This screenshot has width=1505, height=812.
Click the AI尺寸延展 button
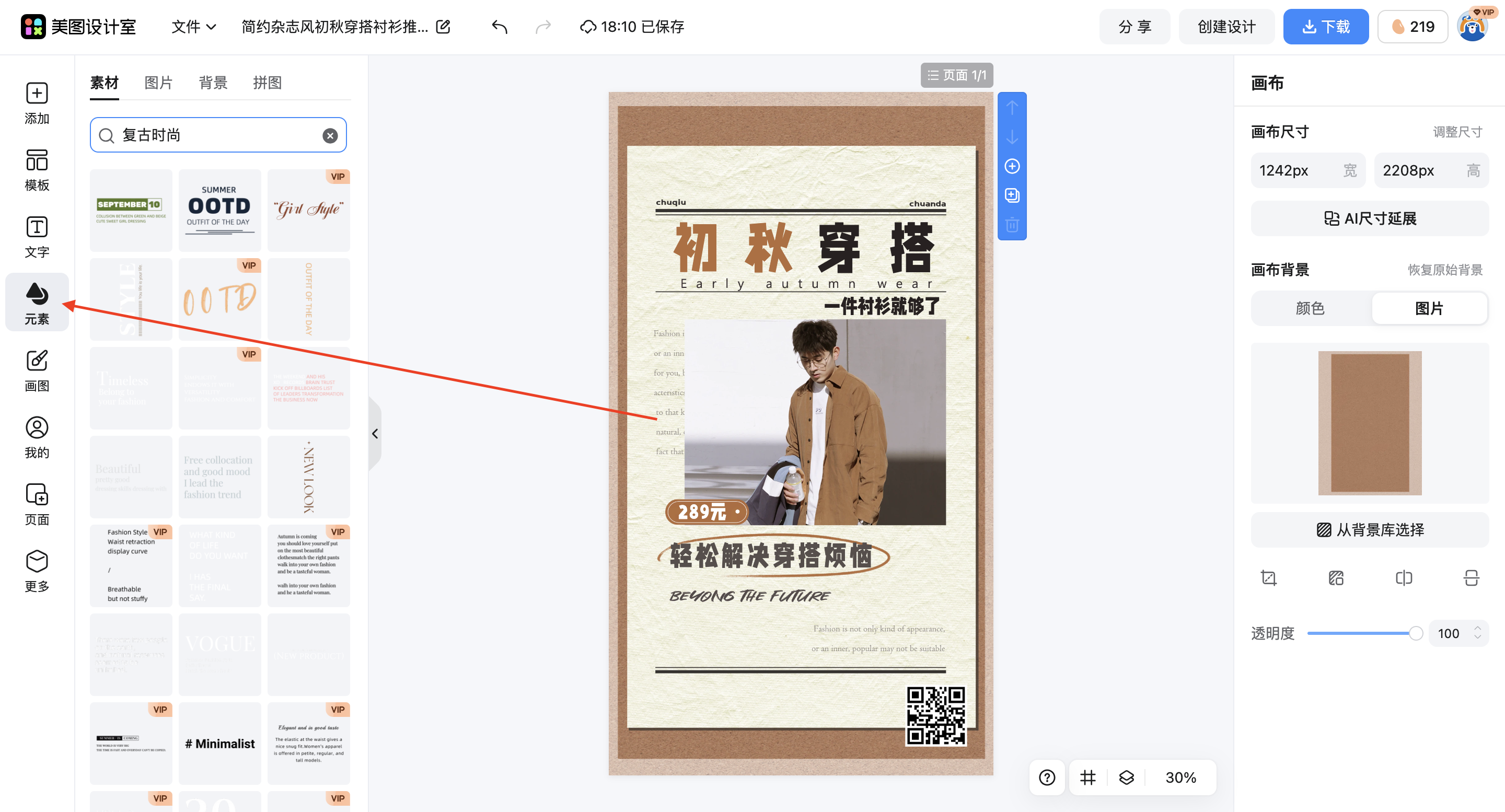tap(1370, 218)
